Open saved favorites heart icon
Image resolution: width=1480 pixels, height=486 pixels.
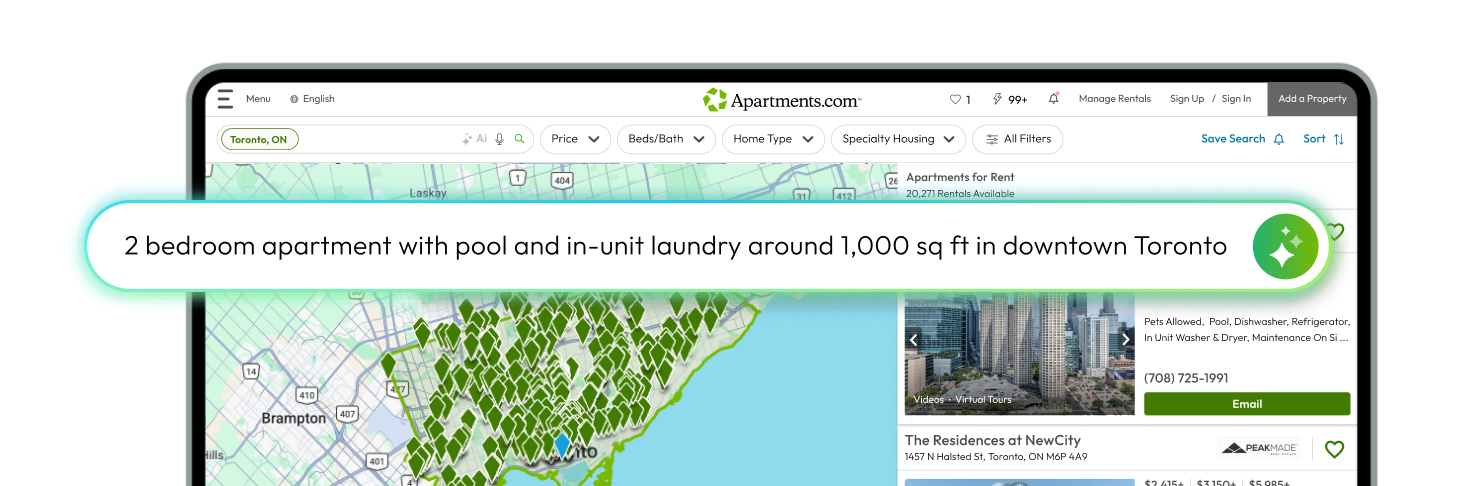click(955, 99)
